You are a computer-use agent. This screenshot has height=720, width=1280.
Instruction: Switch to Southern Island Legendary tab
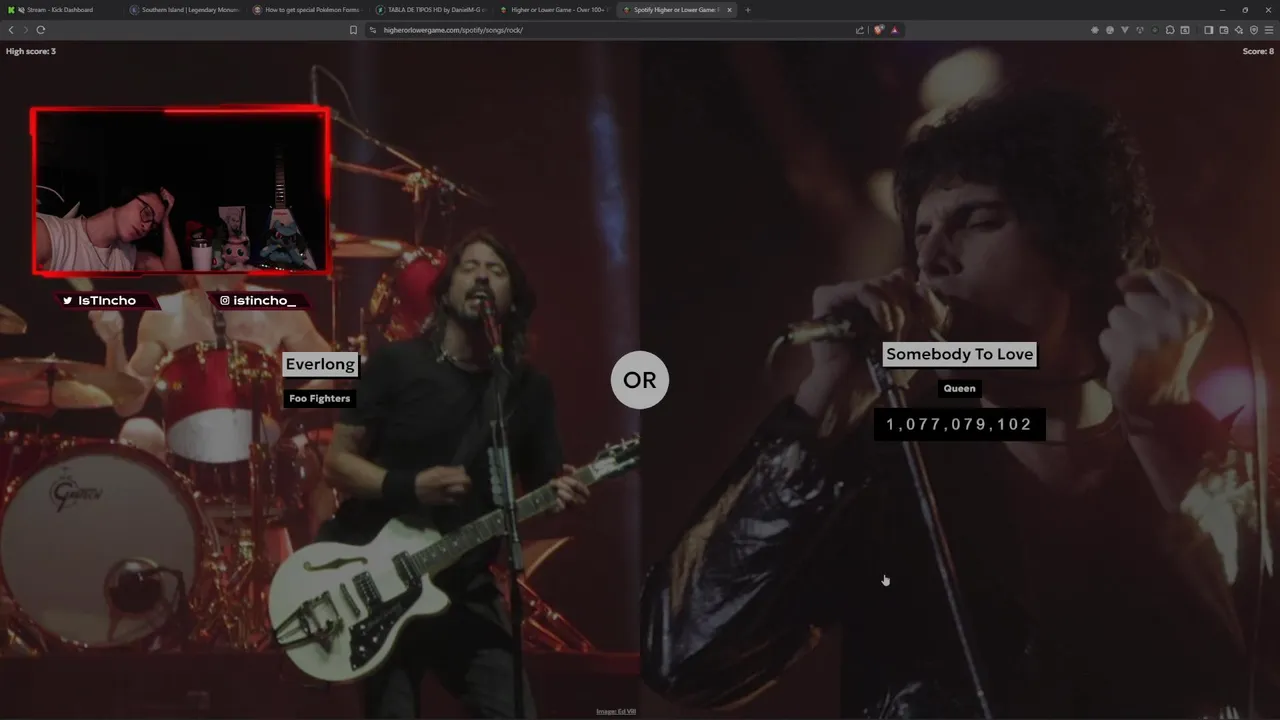(184, 10)
